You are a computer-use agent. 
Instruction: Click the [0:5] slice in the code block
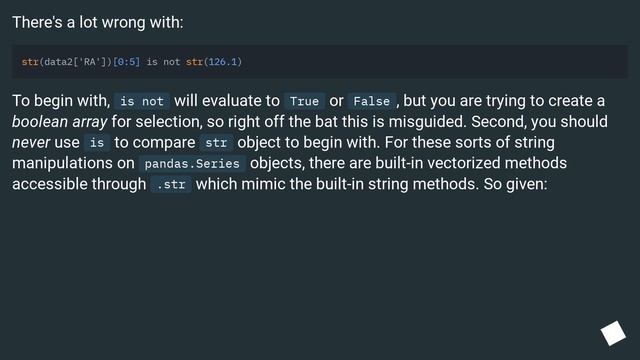tap(126, 62)
